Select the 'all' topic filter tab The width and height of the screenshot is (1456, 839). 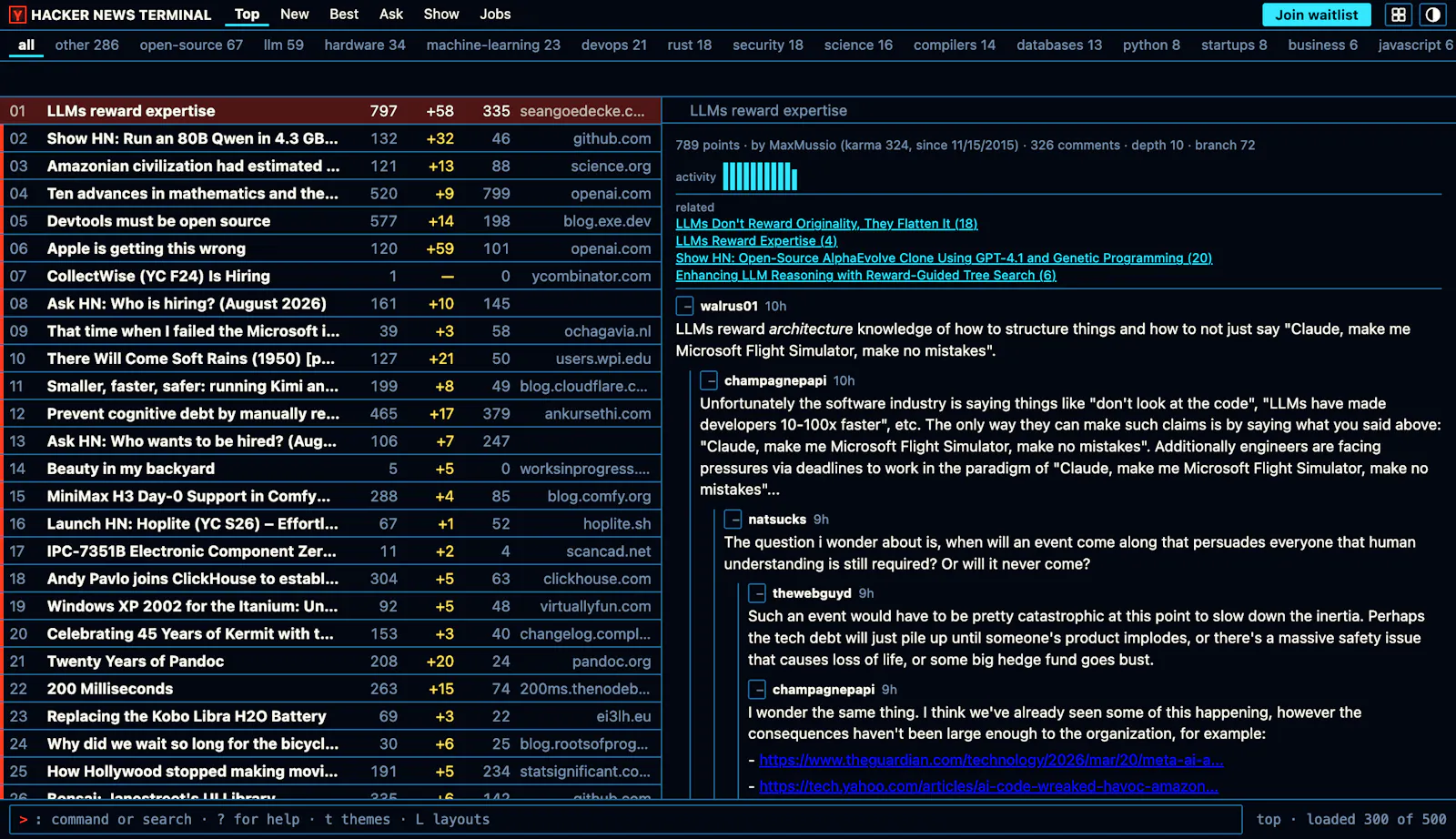point(26,45)
